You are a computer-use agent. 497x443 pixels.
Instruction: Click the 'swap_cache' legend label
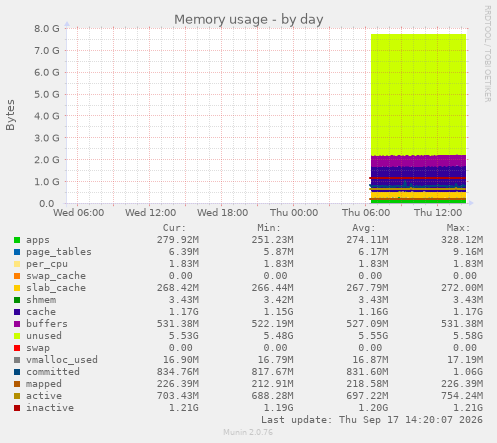[x=56, y=276]
